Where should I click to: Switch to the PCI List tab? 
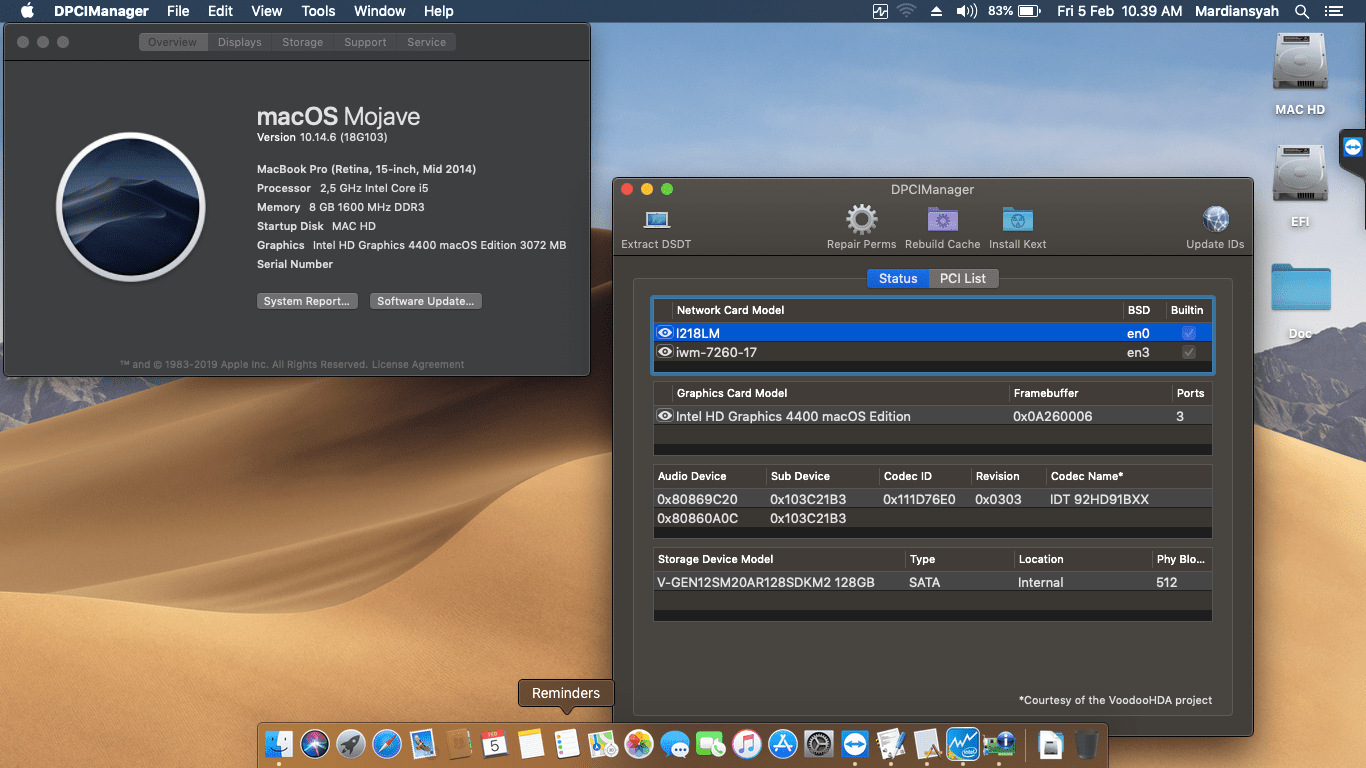[963, 278]
